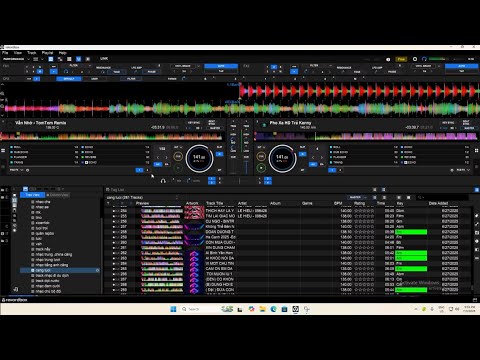
Task: Open Microsoft Edge from taskbar
Action: pyautogui.click(x=273, y=309)
